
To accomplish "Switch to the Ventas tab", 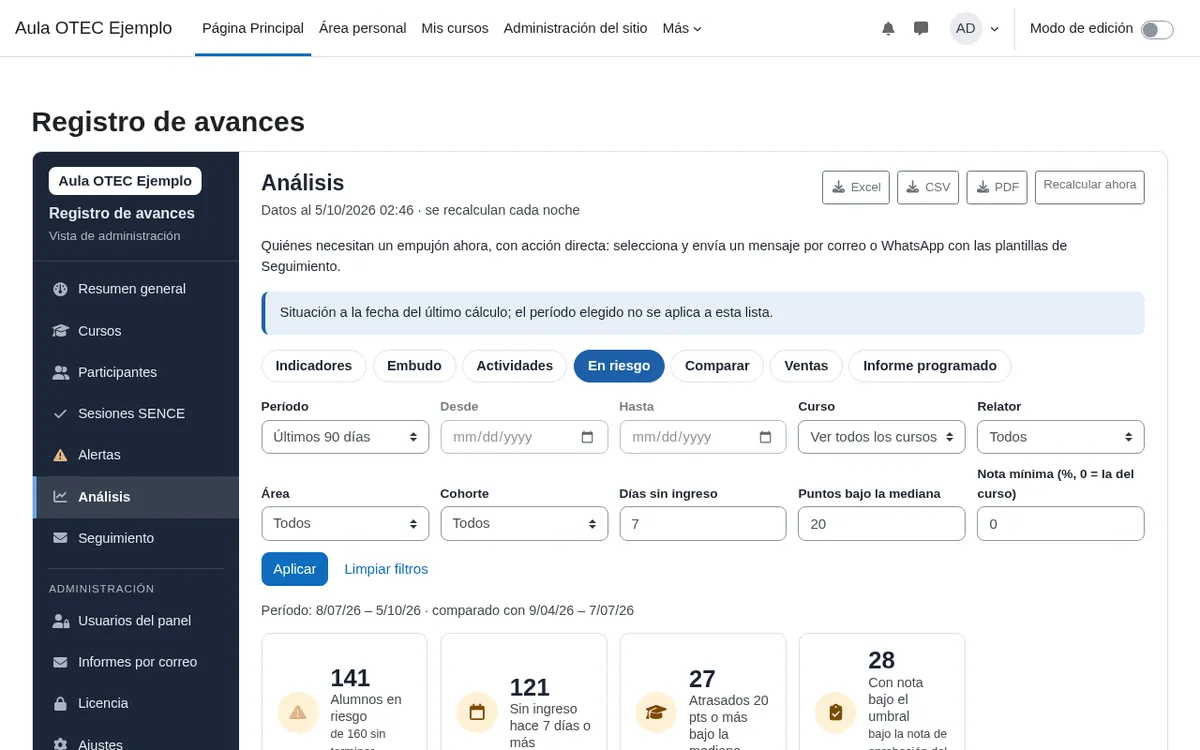I will point(806,366).
